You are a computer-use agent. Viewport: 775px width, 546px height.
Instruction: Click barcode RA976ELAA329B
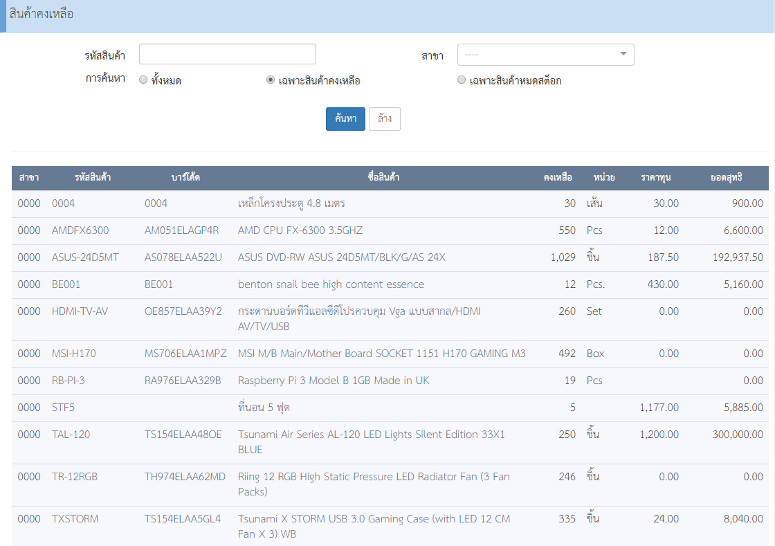[x=182, y=380]
